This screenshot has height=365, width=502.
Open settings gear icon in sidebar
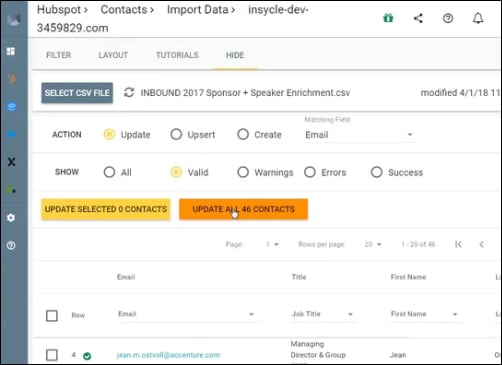click(11, 218)
